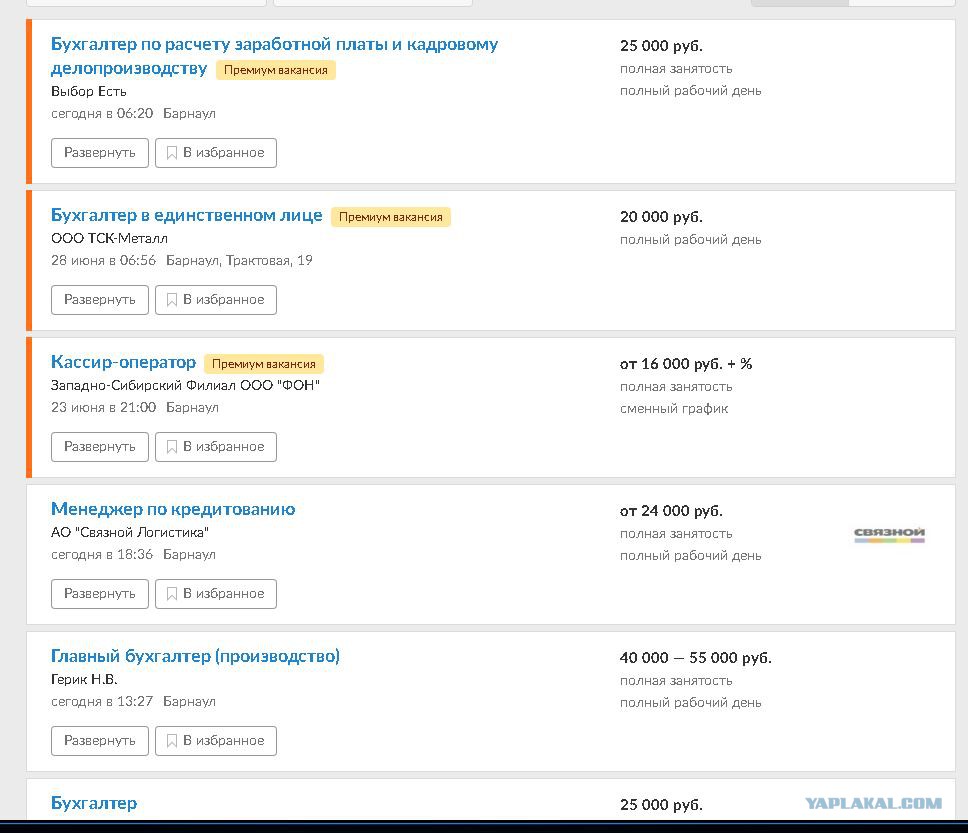Open the bottom Бухгалтер vacancy link
Screen dimensions: 968x833
(94, 803)
